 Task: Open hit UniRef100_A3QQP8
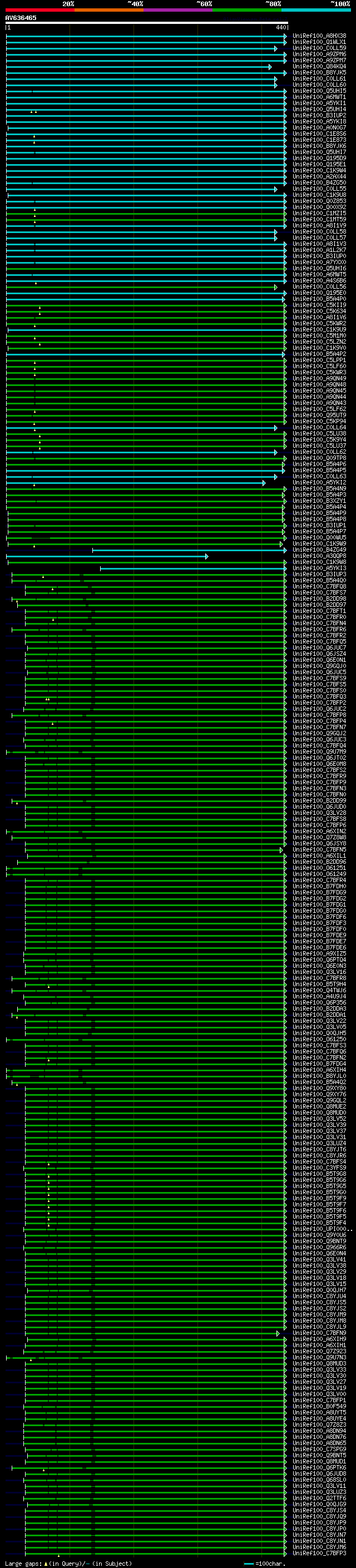coord(319,556)
